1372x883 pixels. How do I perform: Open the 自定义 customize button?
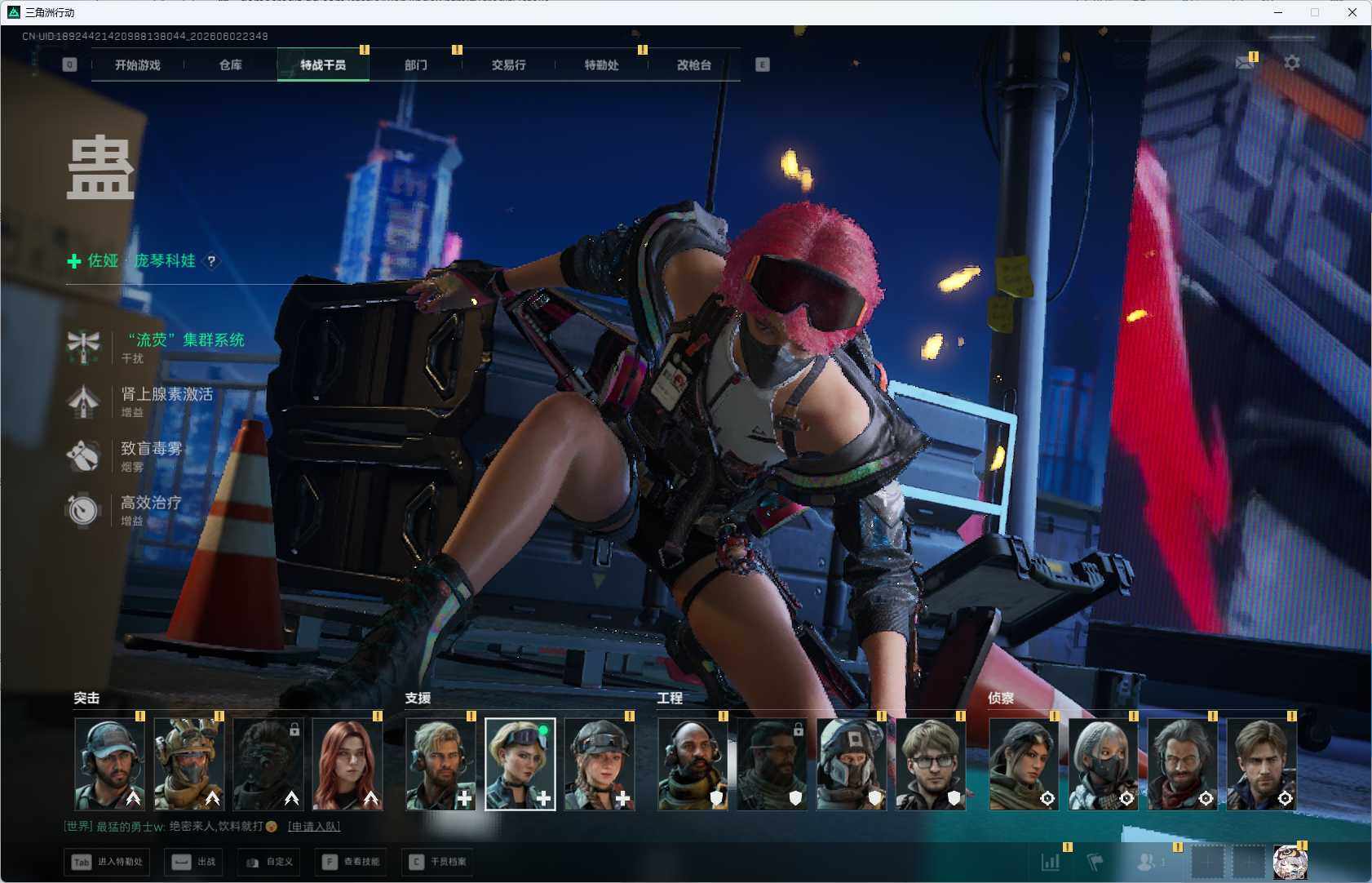pos(269,862)
